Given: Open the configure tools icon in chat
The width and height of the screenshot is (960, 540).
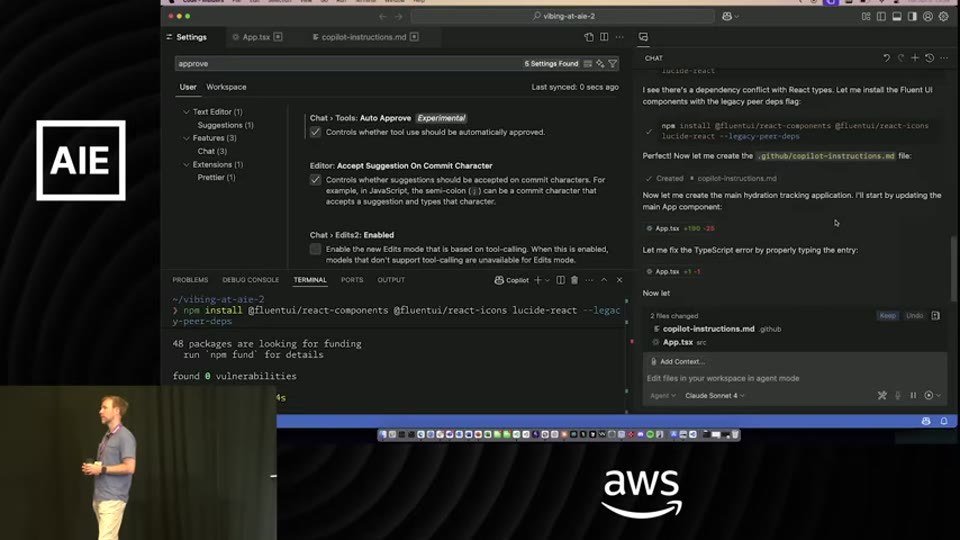Looking at the screenshot, I should pos(882,396).
